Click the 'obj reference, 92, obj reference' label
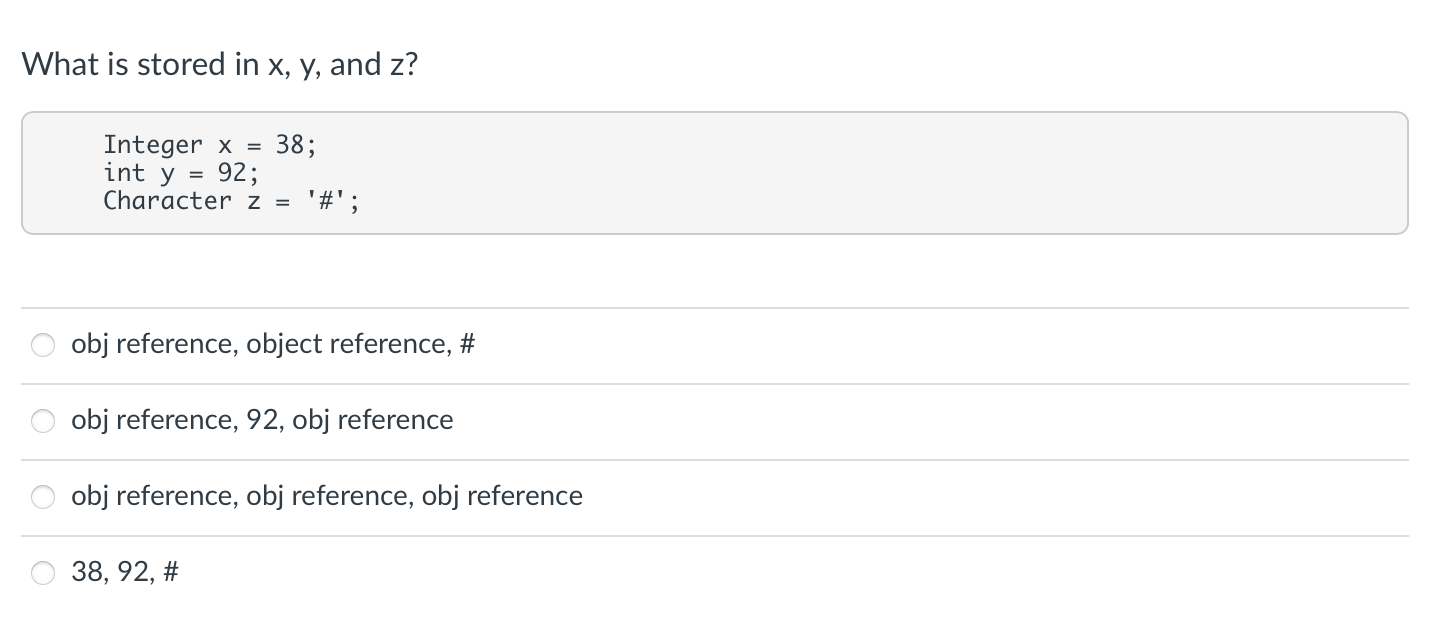1430x627 pixels. coord(262,420)
